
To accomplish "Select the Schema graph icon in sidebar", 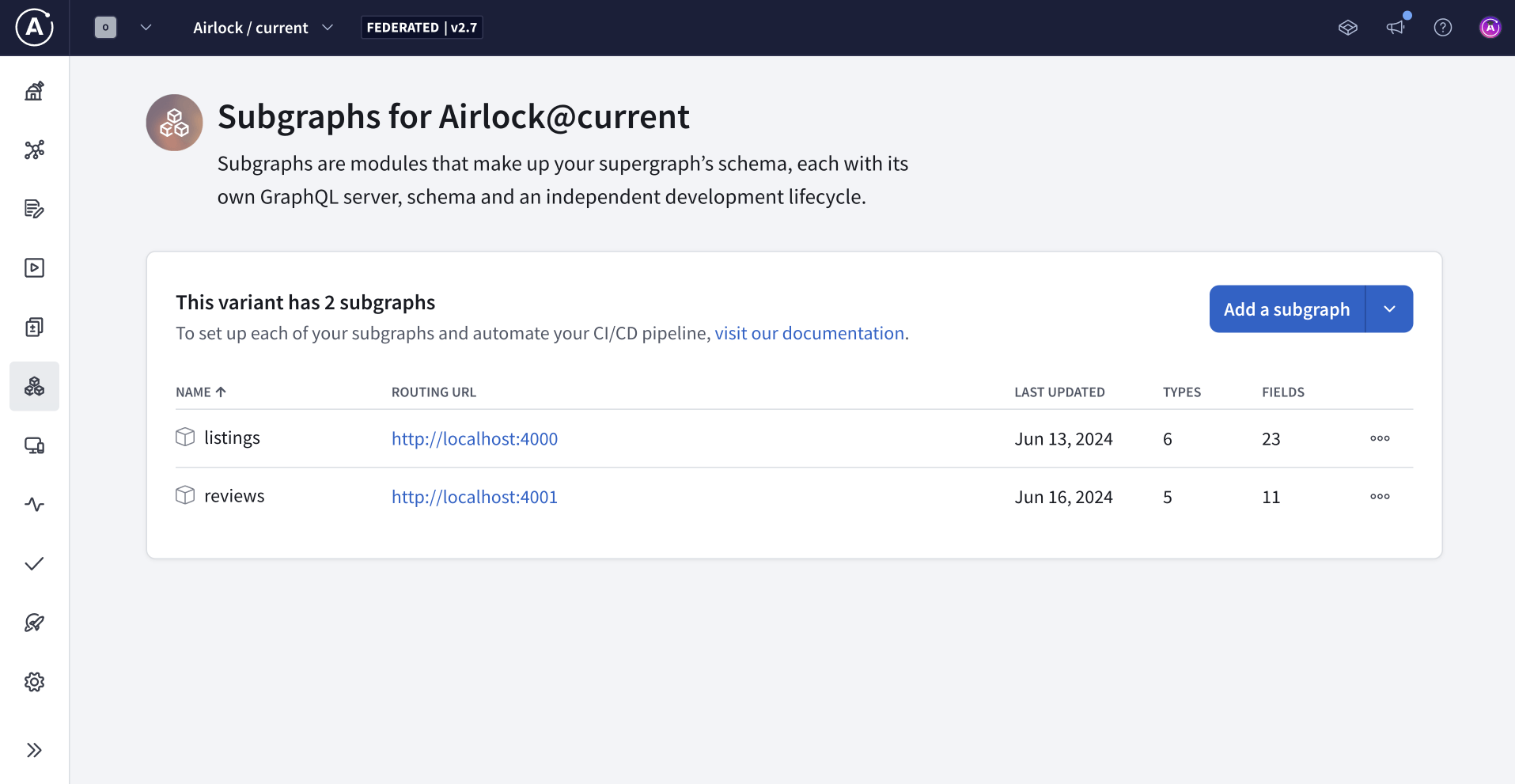I will (34, 150).
